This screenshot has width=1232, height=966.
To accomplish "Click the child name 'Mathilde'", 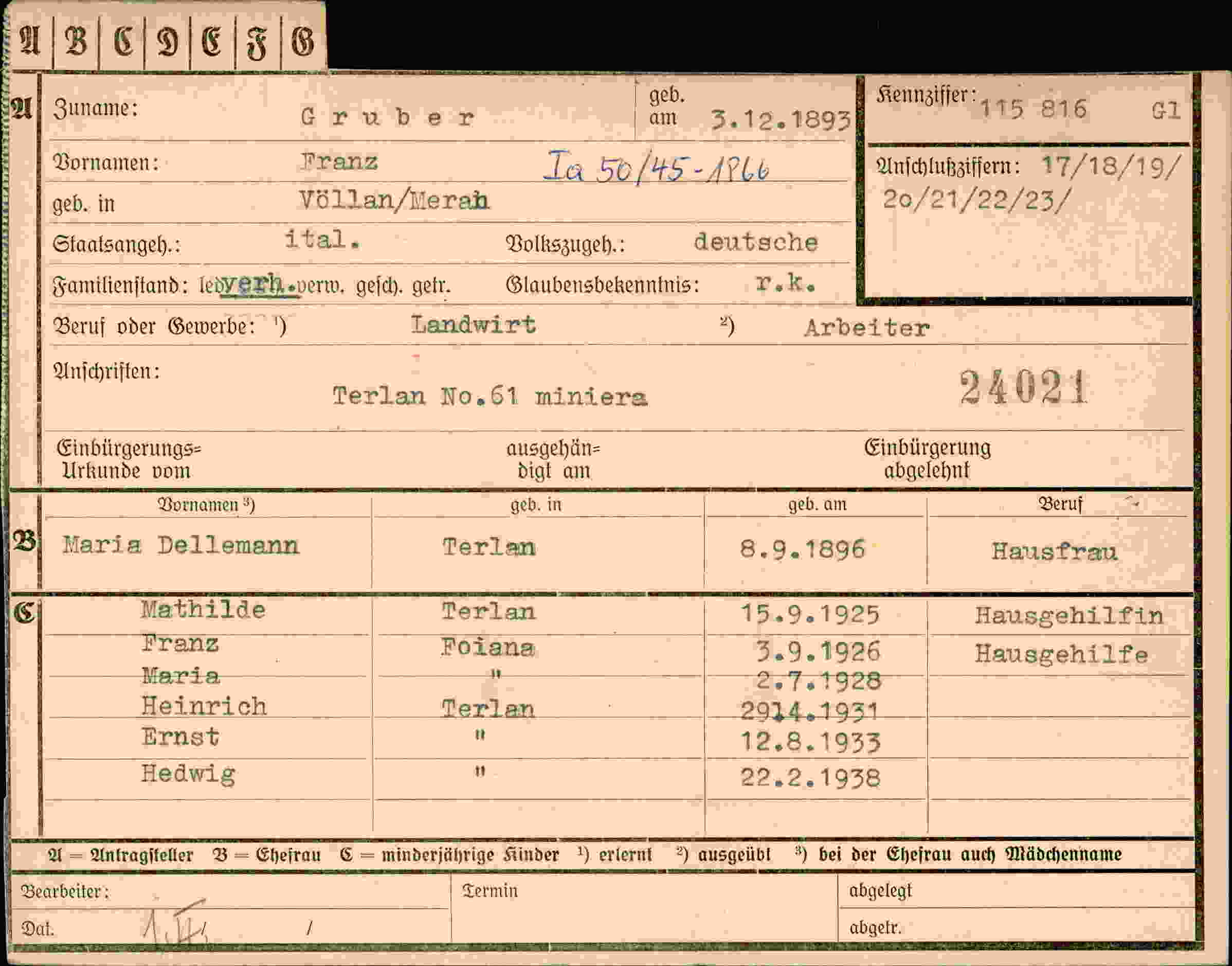I will [203, 610].
